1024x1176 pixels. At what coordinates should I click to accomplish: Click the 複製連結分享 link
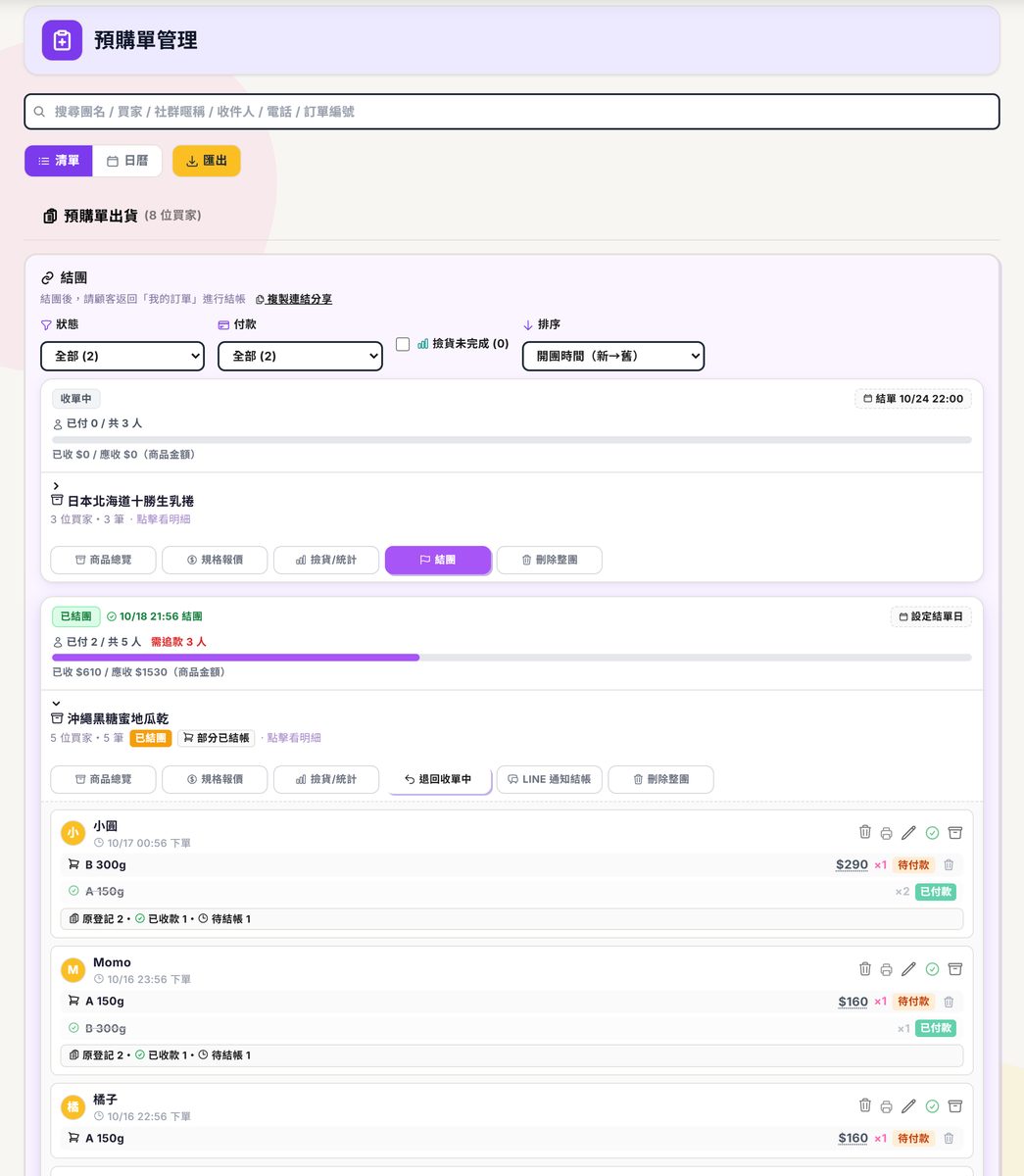coord(294,299)
